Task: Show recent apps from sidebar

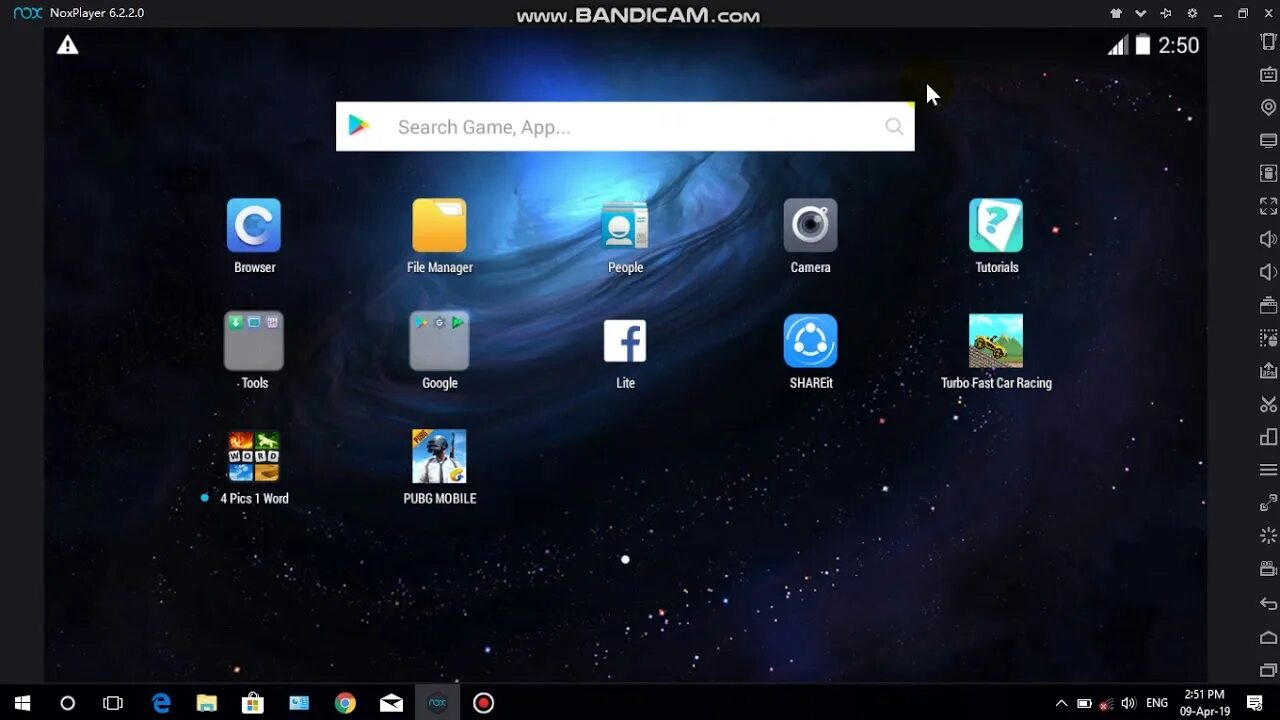Action: [x=1268, y=670]
